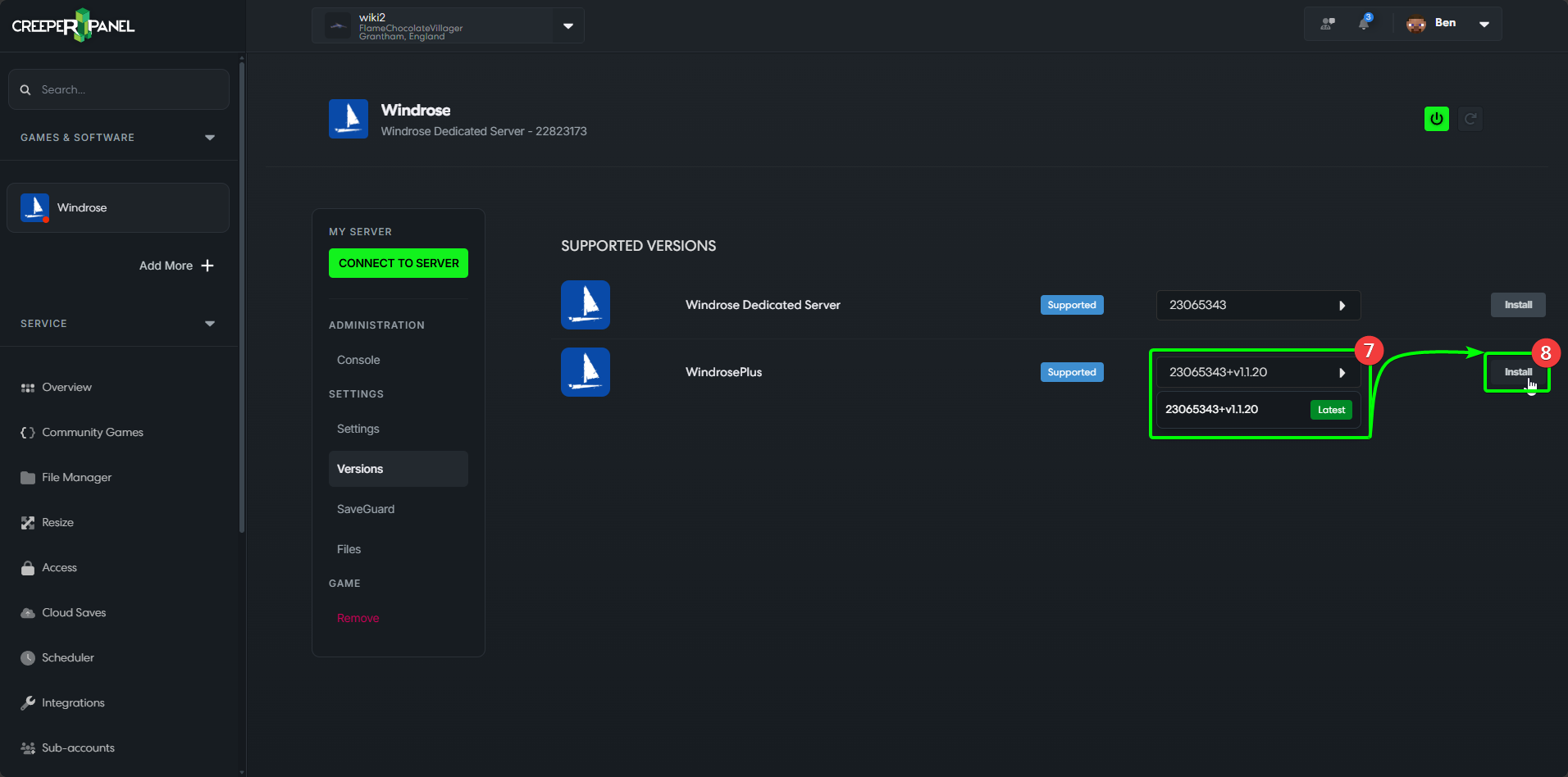Screen dimensions: 1568x777
Task: Open the Access link
Action: click(59, 568)
